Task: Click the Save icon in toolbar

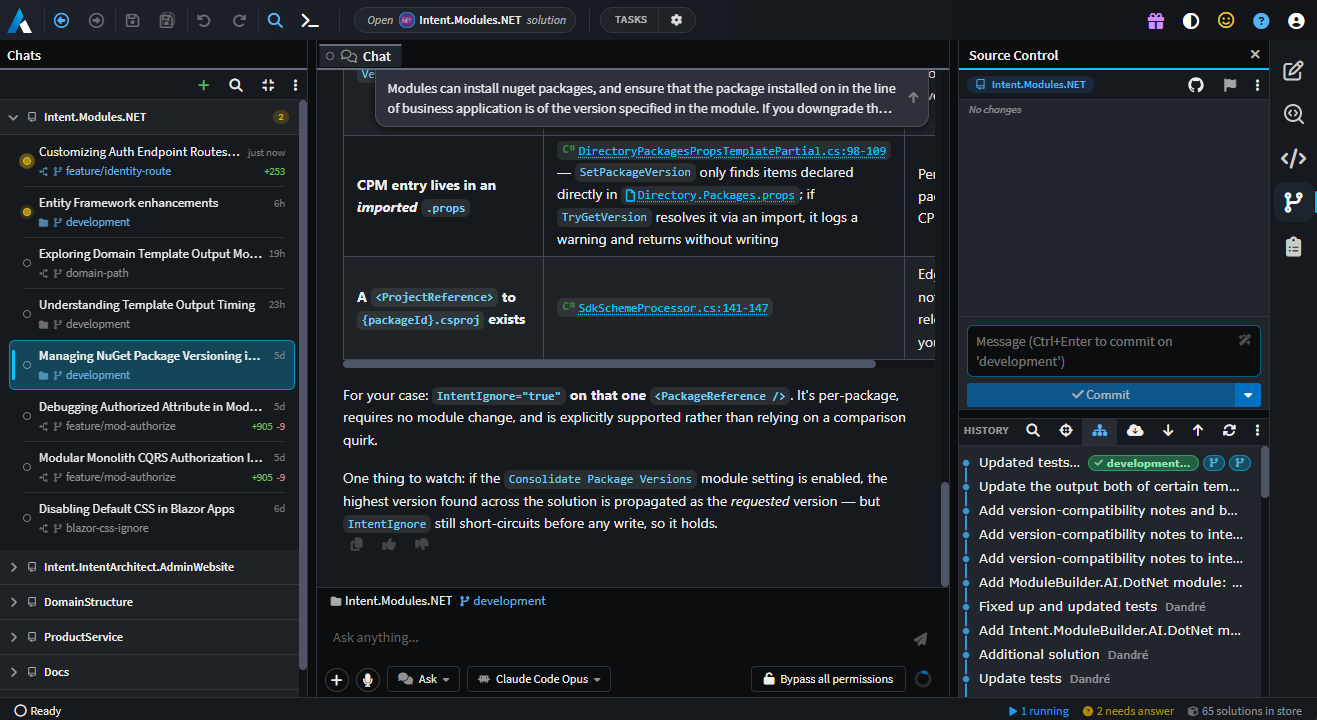Action: (x=133, y=20)
